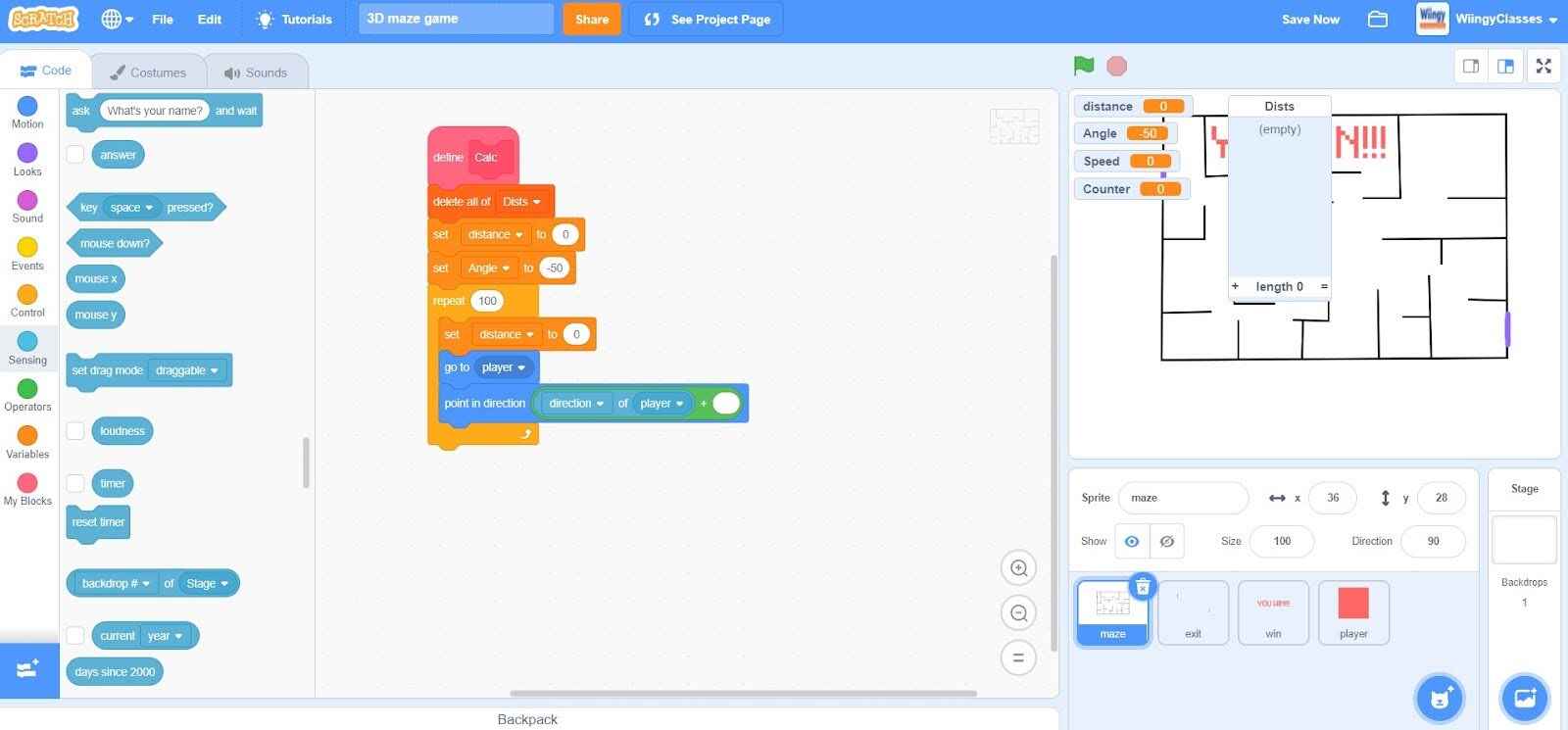The image size is (1568, 730).
Task: Open the WiingyClasses account dropdown
Action: tap(1488, 19)
